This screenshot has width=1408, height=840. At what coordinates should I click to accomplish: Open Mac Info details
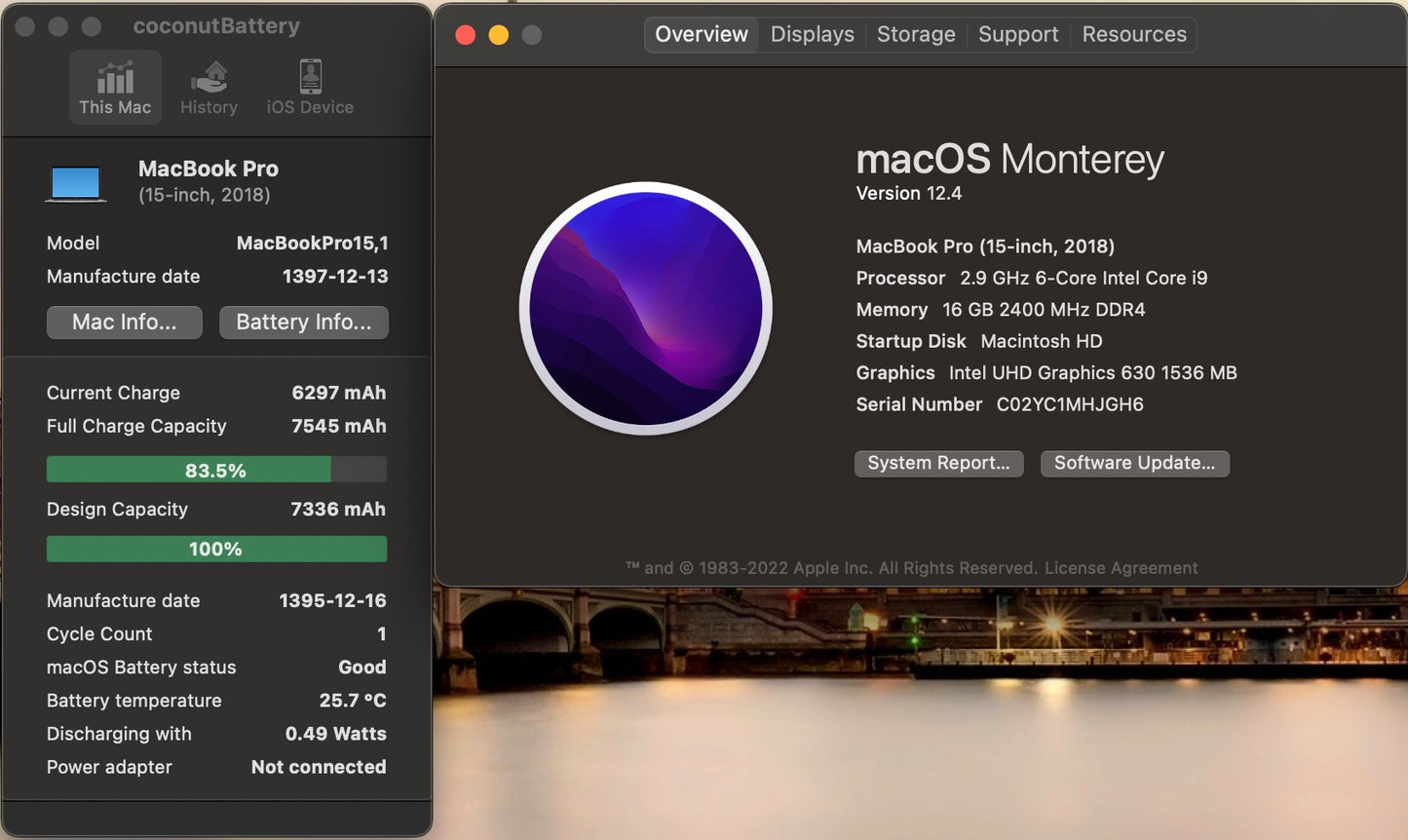click(124, 322)
